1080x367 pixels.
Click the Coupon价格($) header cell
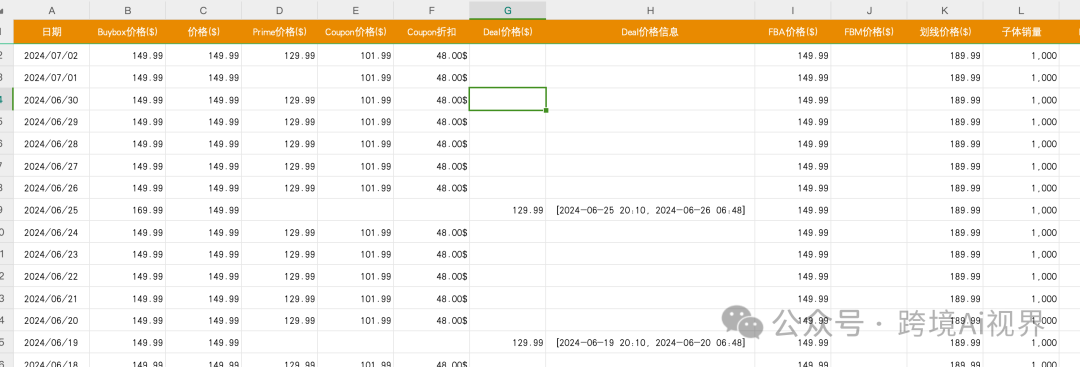pos(355,32)
